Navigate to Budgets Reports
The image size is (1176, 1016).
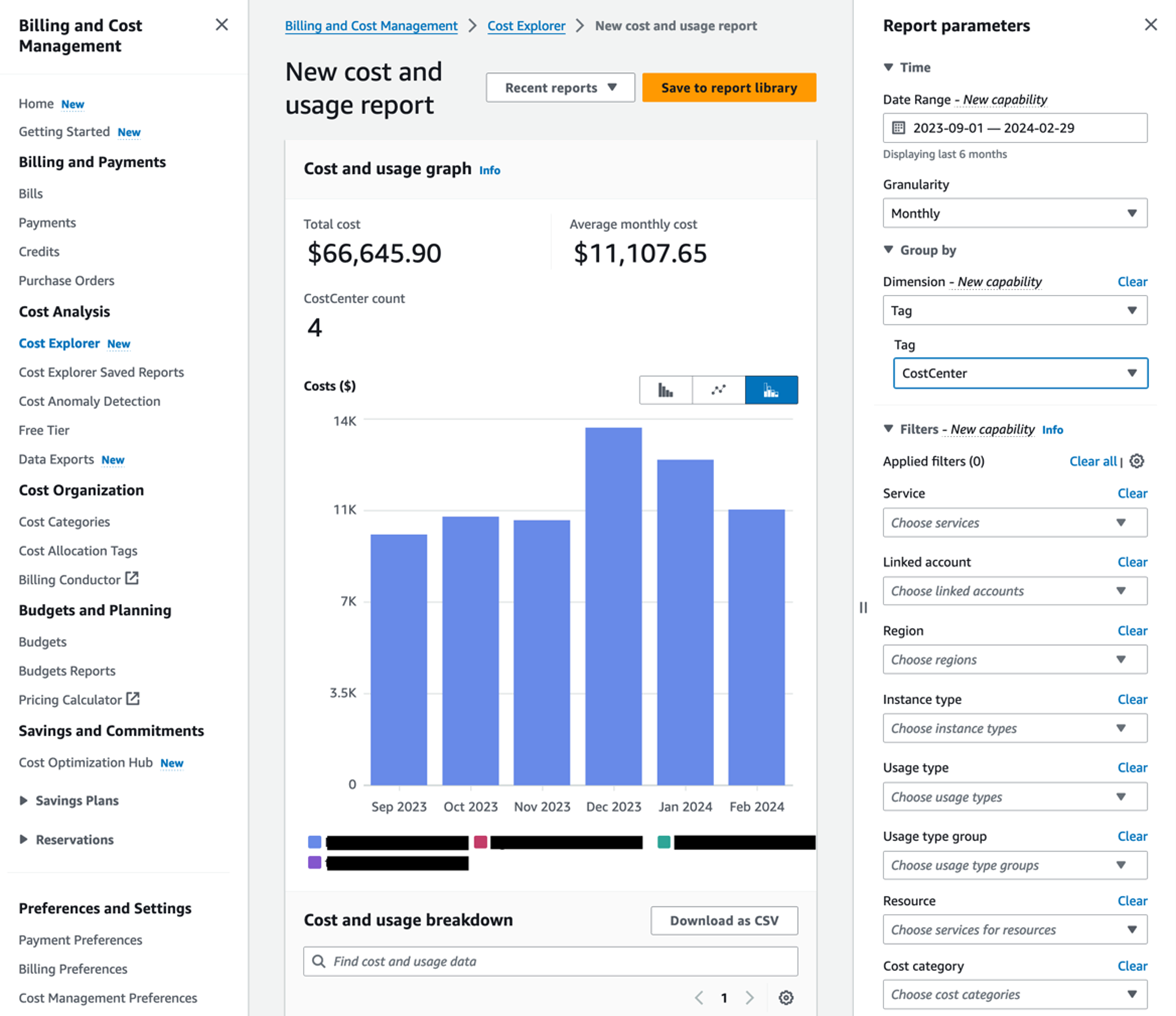pyautogui.click(x=66, y=670)
